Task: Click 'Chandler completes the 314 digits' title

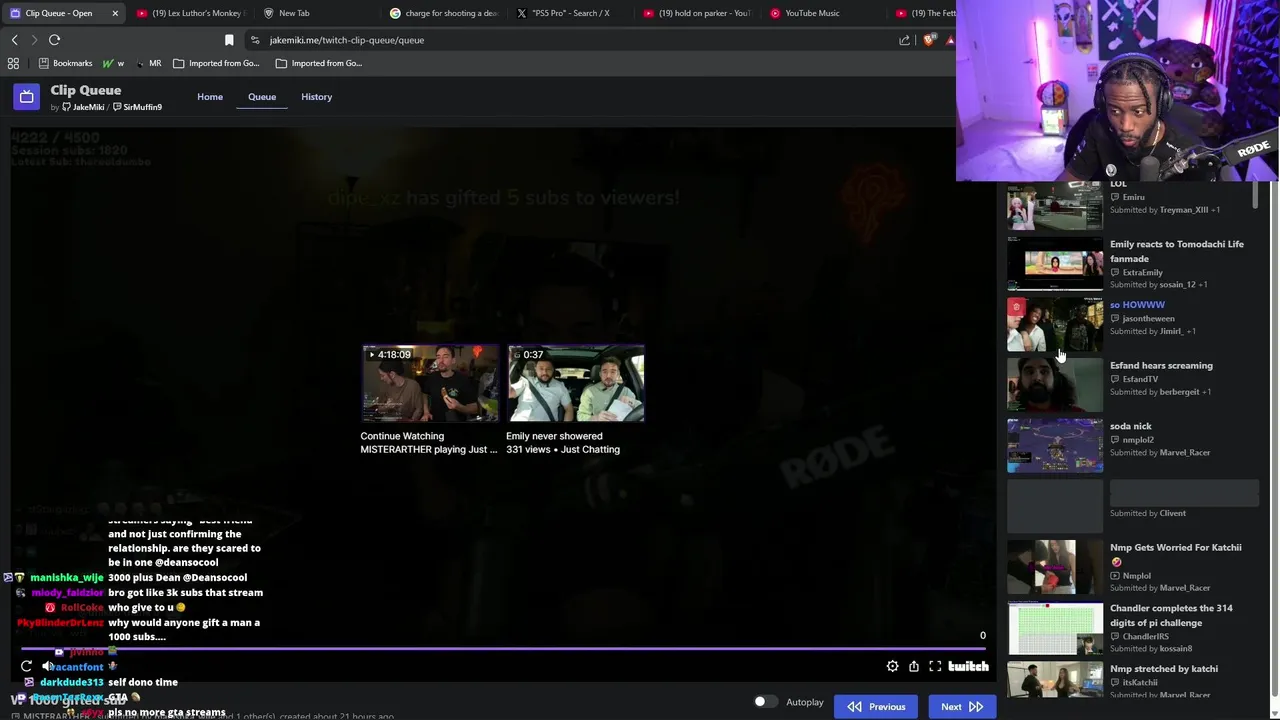Action: [x=1171, y=615]
